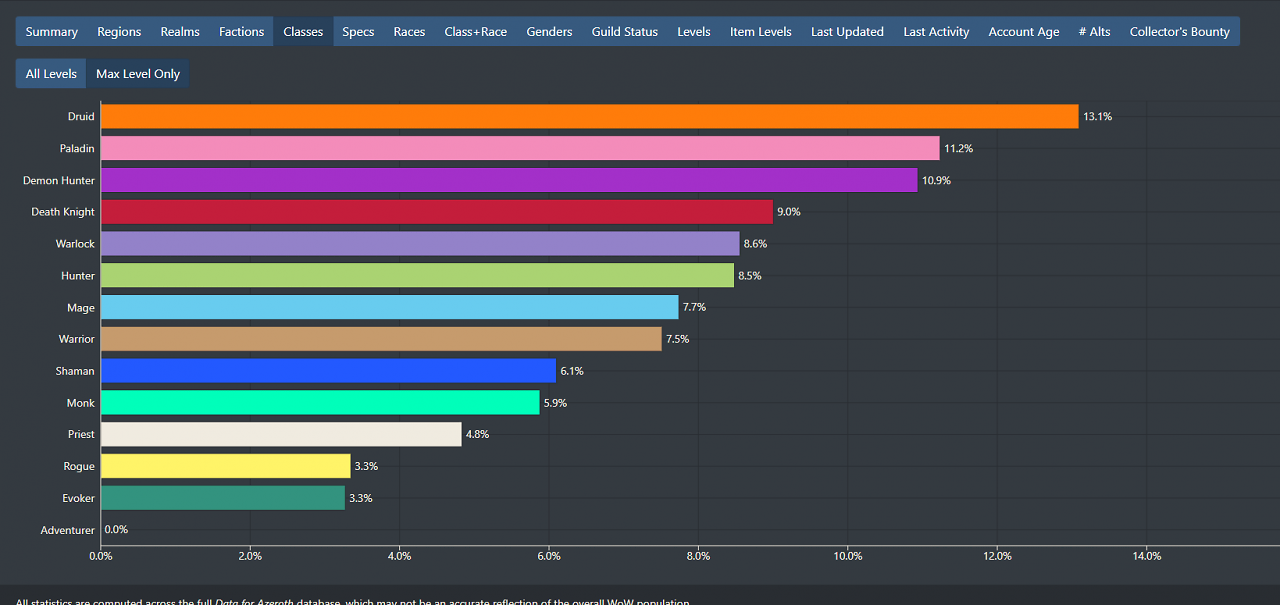Switch to the Regions tab
The image size is (1280, 605).
119,31
